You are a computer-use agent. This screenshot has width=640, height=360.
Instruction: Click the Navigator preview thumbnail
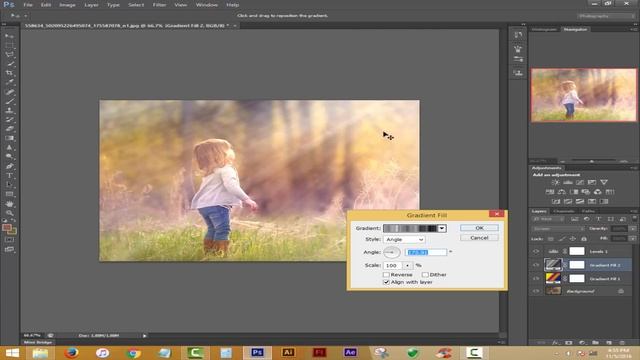click(584, 95)
